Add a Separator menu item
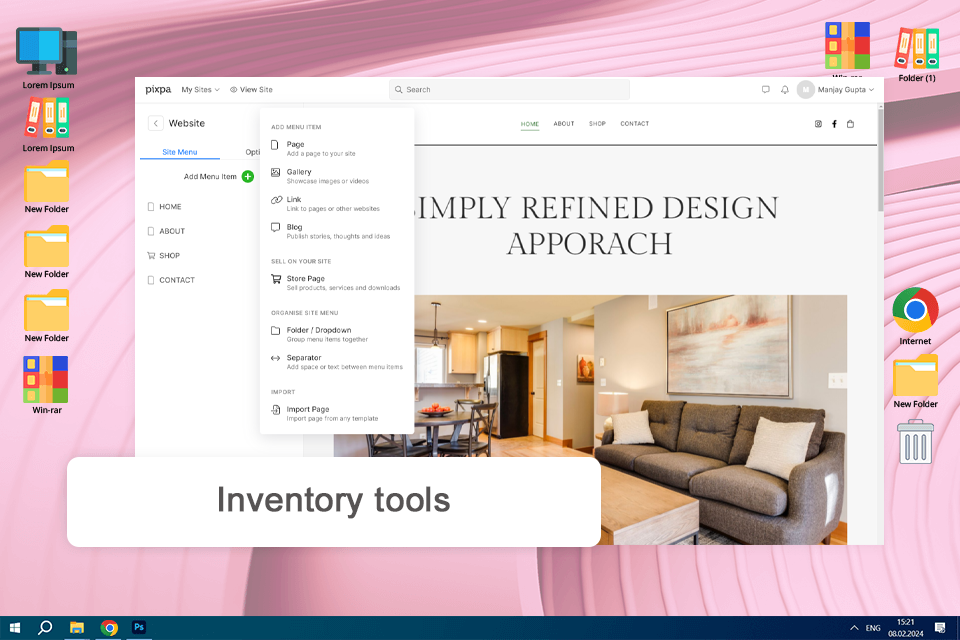This screenshot has height=640, width=960. point(337,362)
